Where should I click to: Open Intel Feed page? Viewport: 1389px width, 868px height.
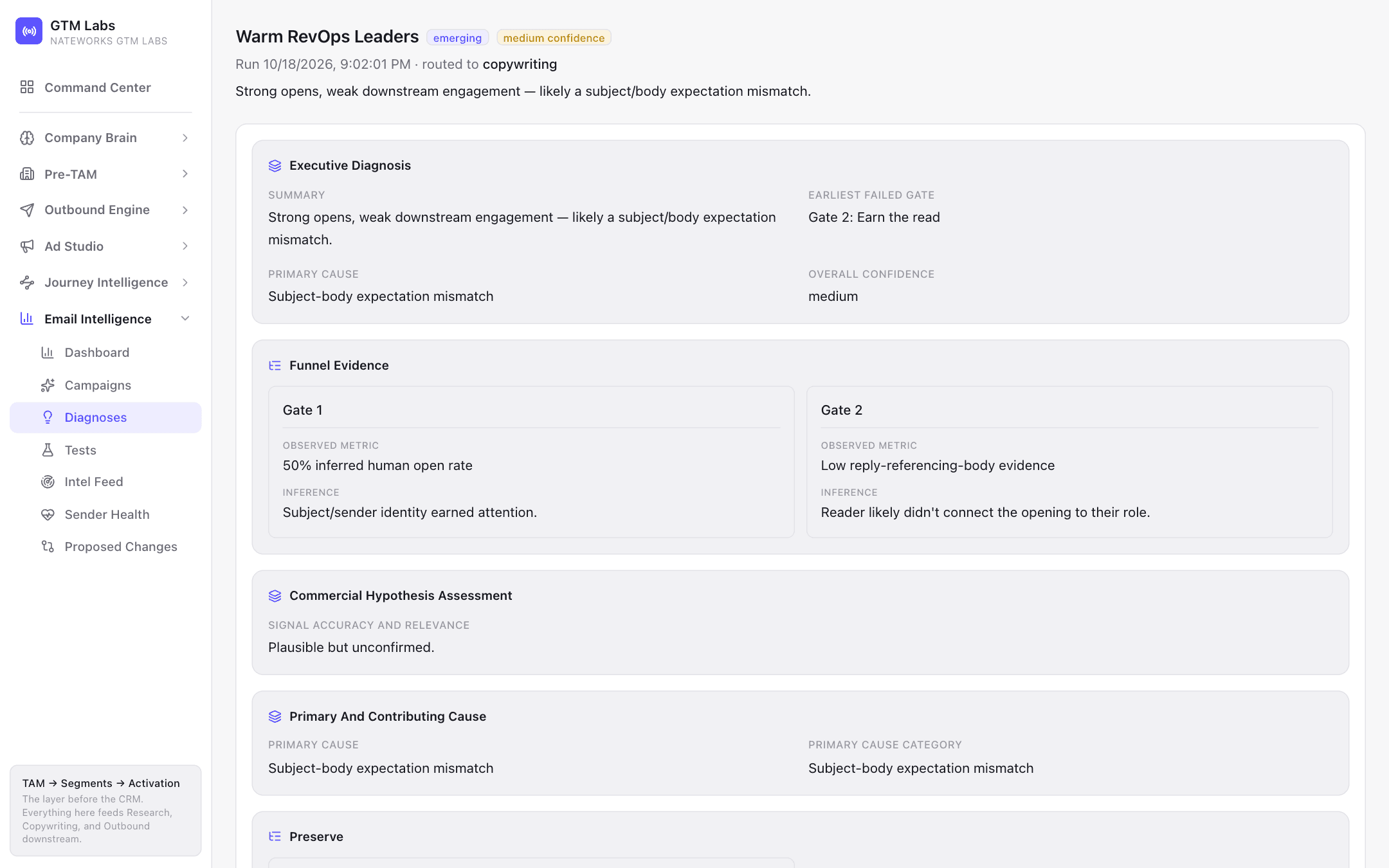pos(105,482)
